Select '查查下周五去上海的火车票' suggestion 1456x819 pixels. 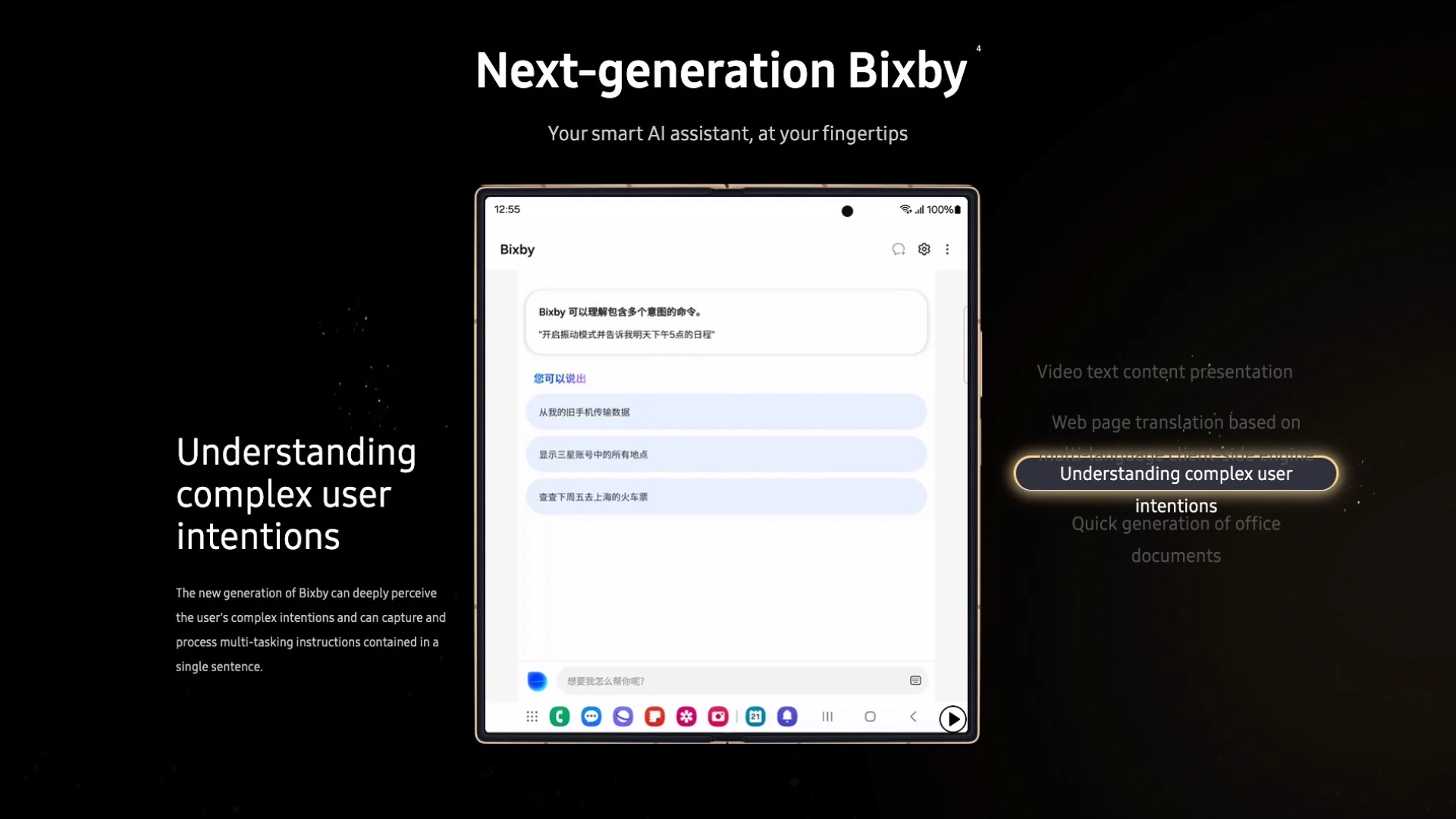coord(726,497)
